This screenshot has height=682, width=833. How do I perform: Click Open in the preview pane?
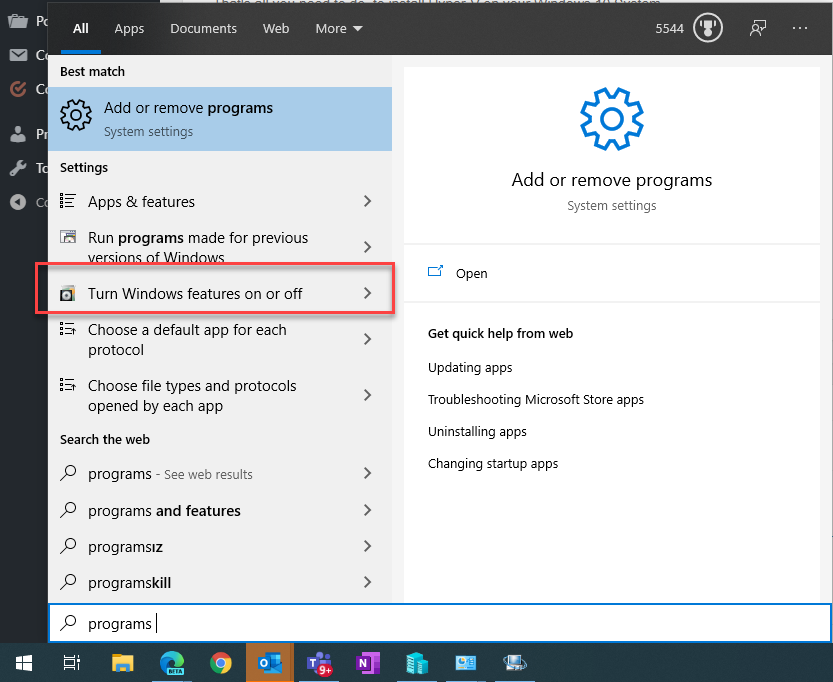click(x=471, y=273)
